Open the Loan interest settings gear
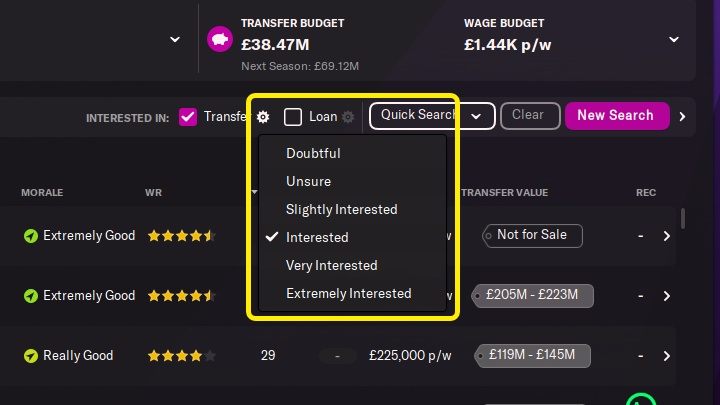720x405 pixels. 348,117
